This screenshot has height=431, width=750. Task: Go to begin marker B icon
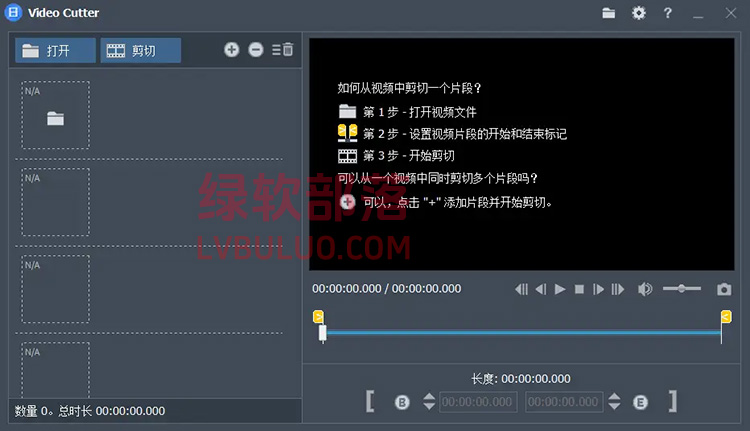402,402
